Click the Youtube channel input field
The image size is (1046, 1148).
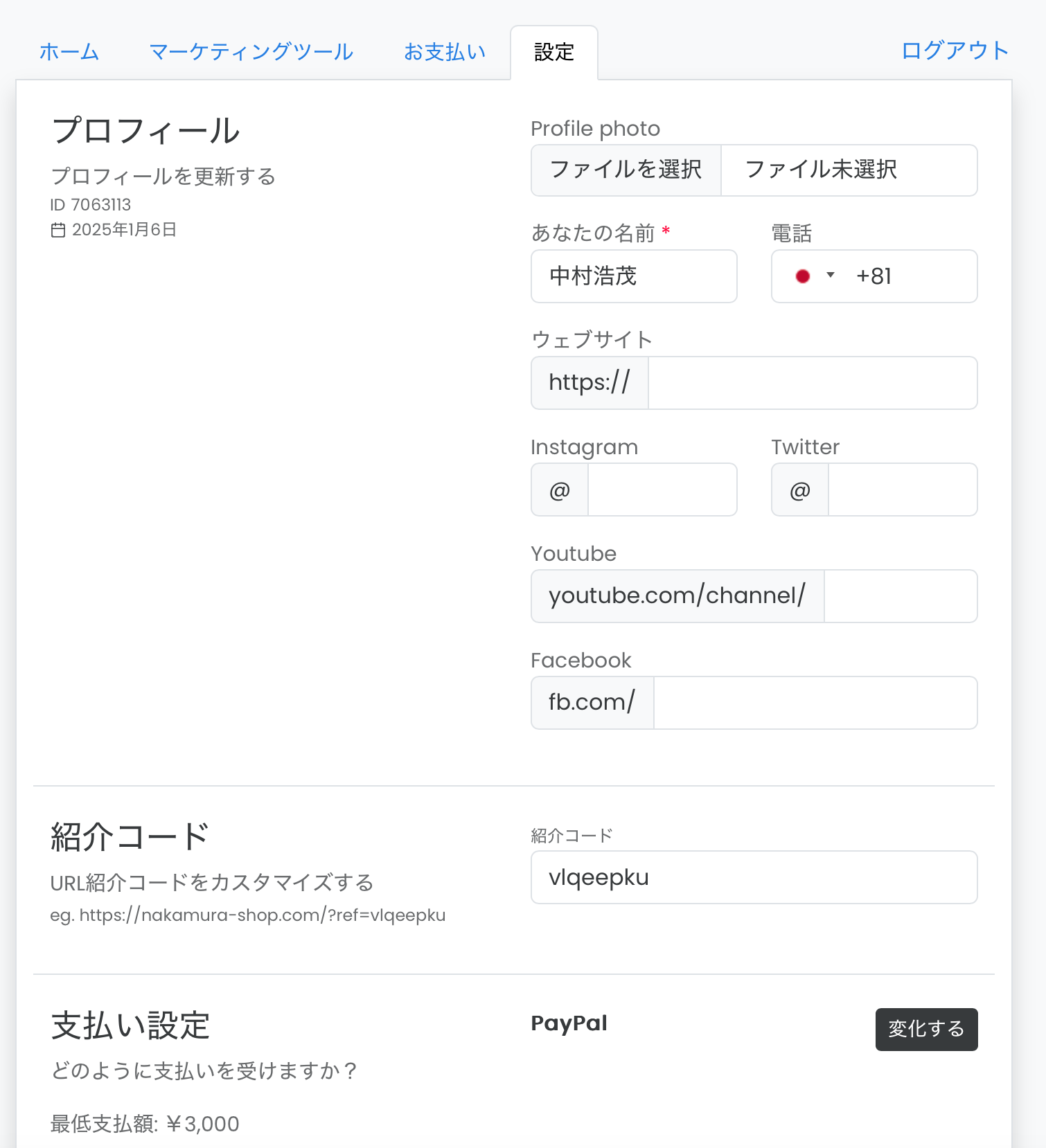pyautogui.click(x=900, y=596)
